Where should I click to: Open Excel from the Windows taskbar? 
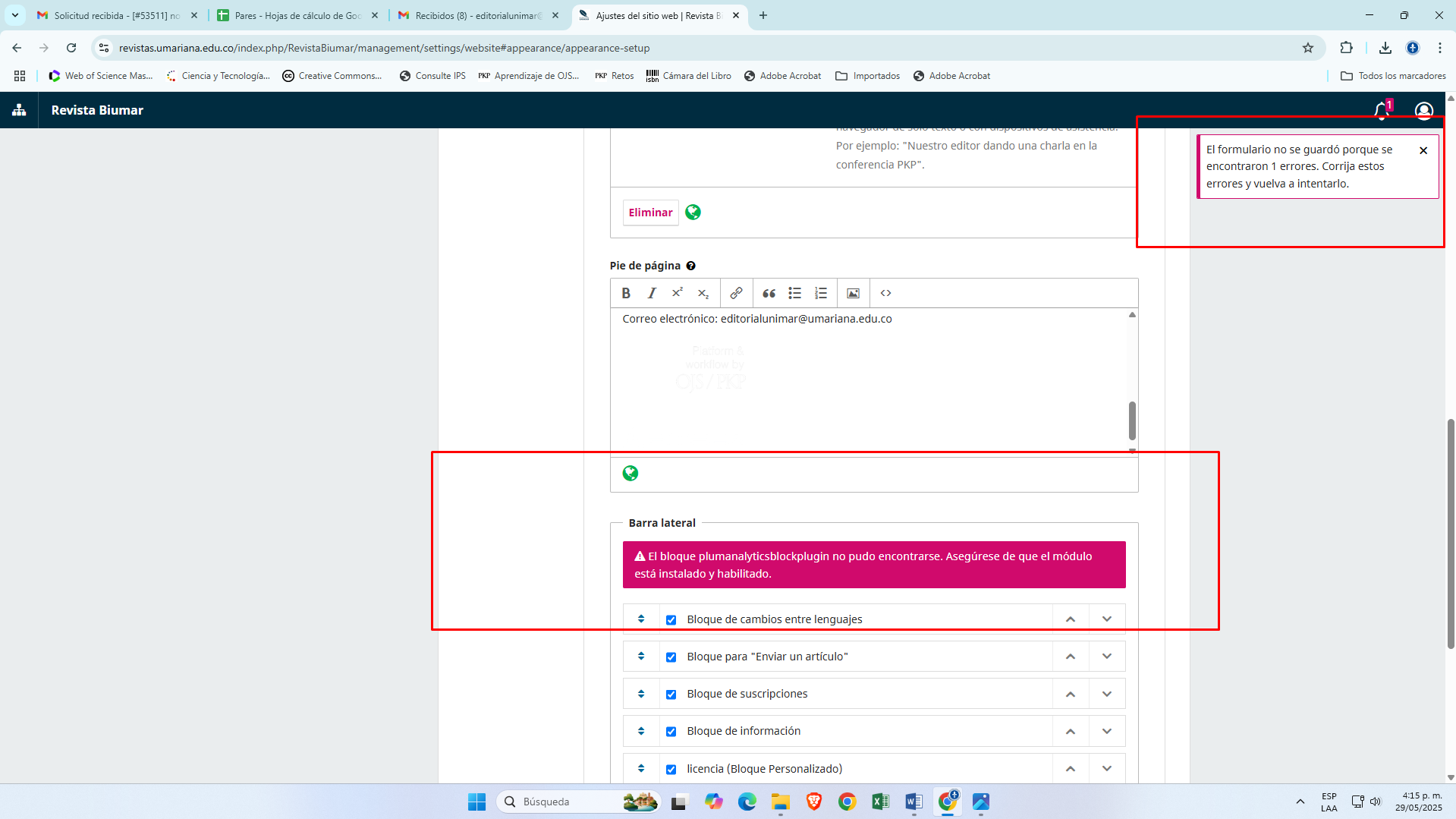[880, 802]
